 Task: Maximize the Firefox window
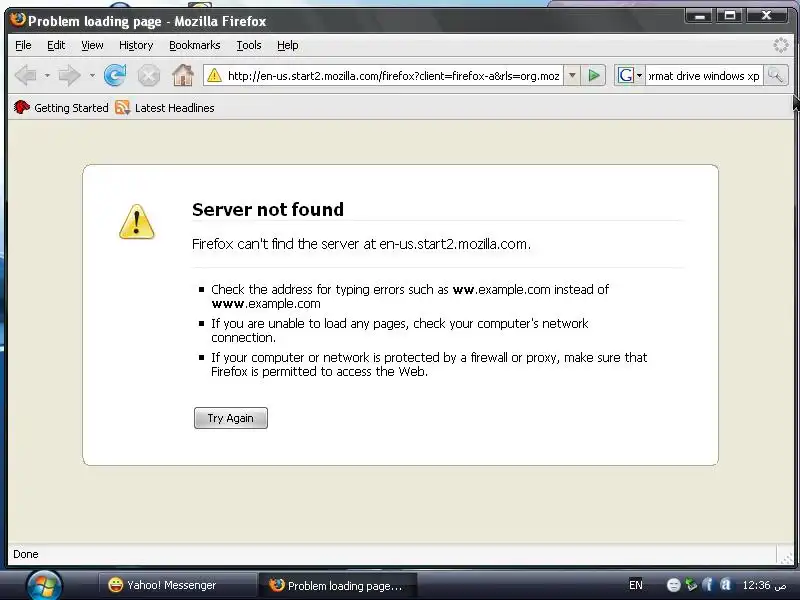[730, 16]
